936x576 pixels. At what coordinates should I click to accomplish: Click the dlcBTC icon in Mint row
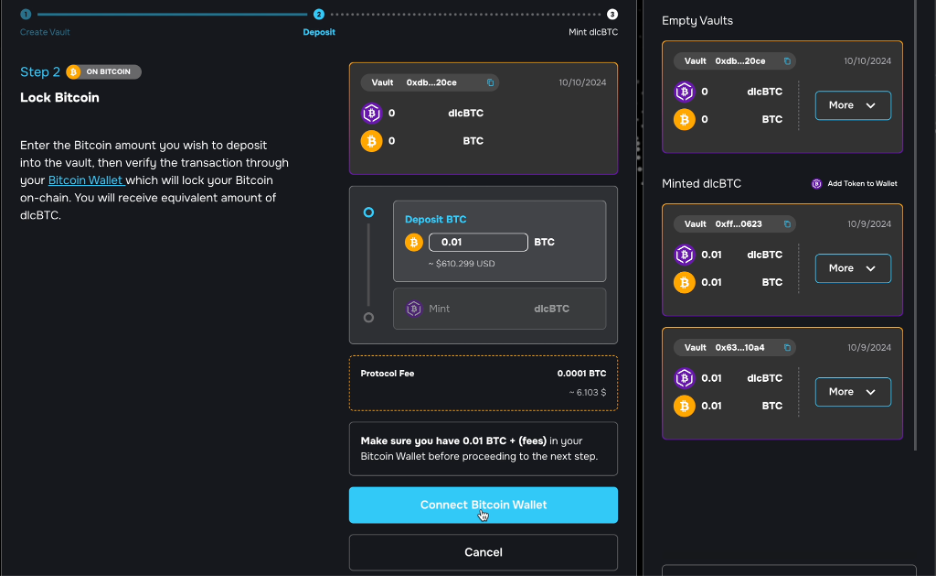[414, 309]
